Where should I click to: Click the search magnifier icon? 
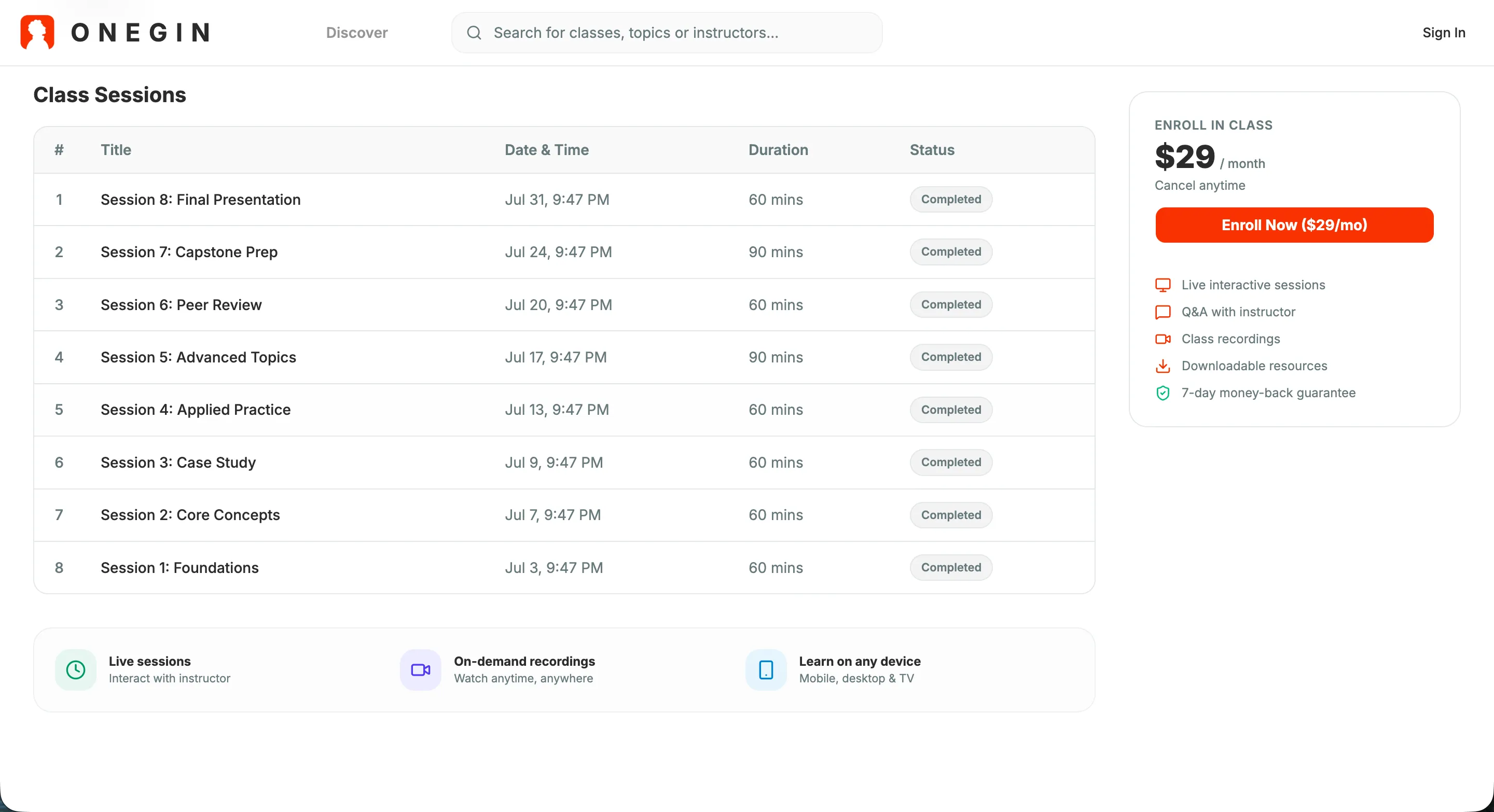(474, 33)
